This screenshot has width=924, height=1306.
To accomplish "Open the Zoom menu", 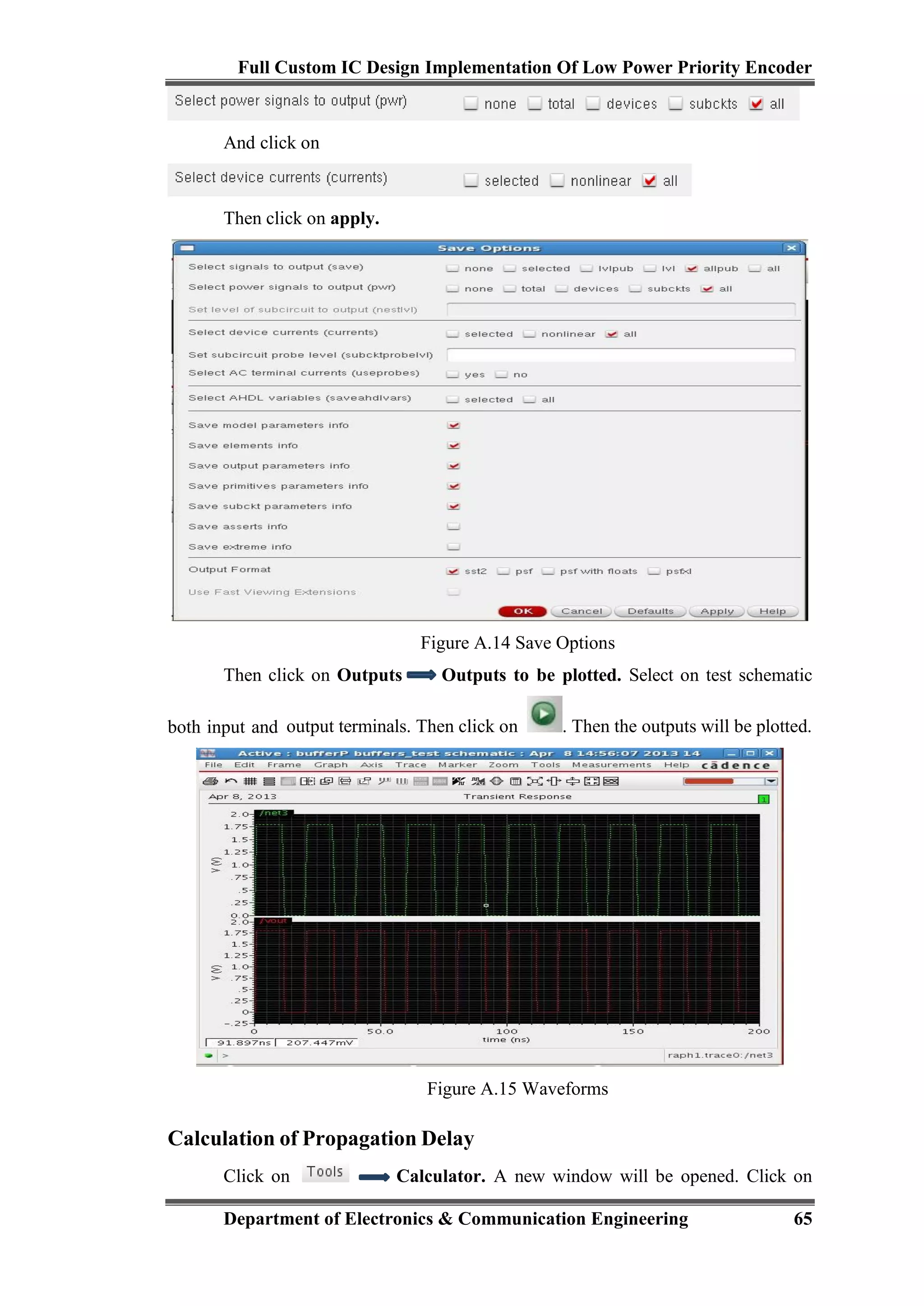I will click(x=504, y=765).
